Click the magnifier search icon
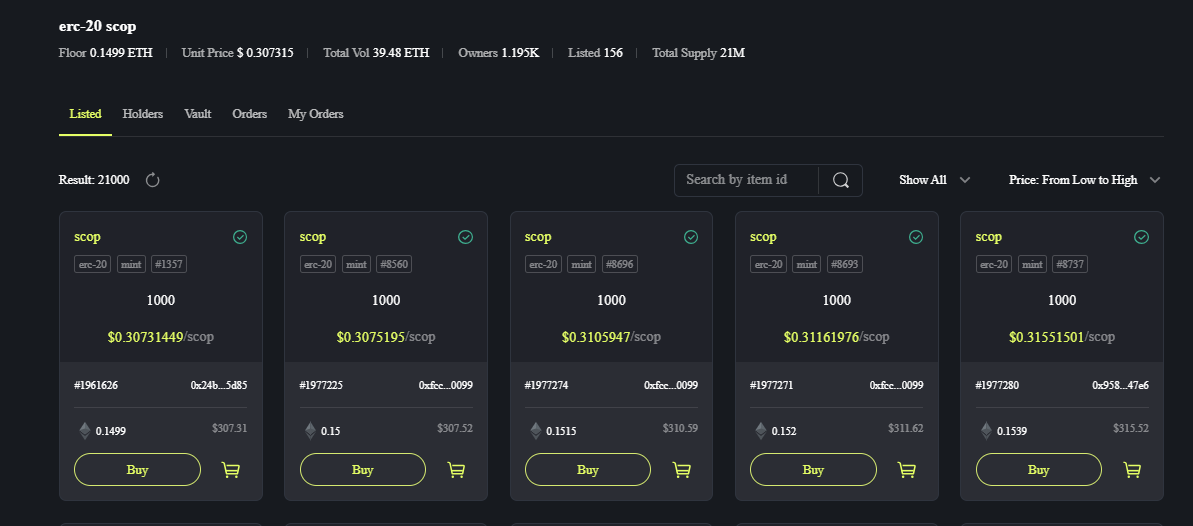Image resolution: width=1193 pixels, height=526 pixels. (841, 180)
